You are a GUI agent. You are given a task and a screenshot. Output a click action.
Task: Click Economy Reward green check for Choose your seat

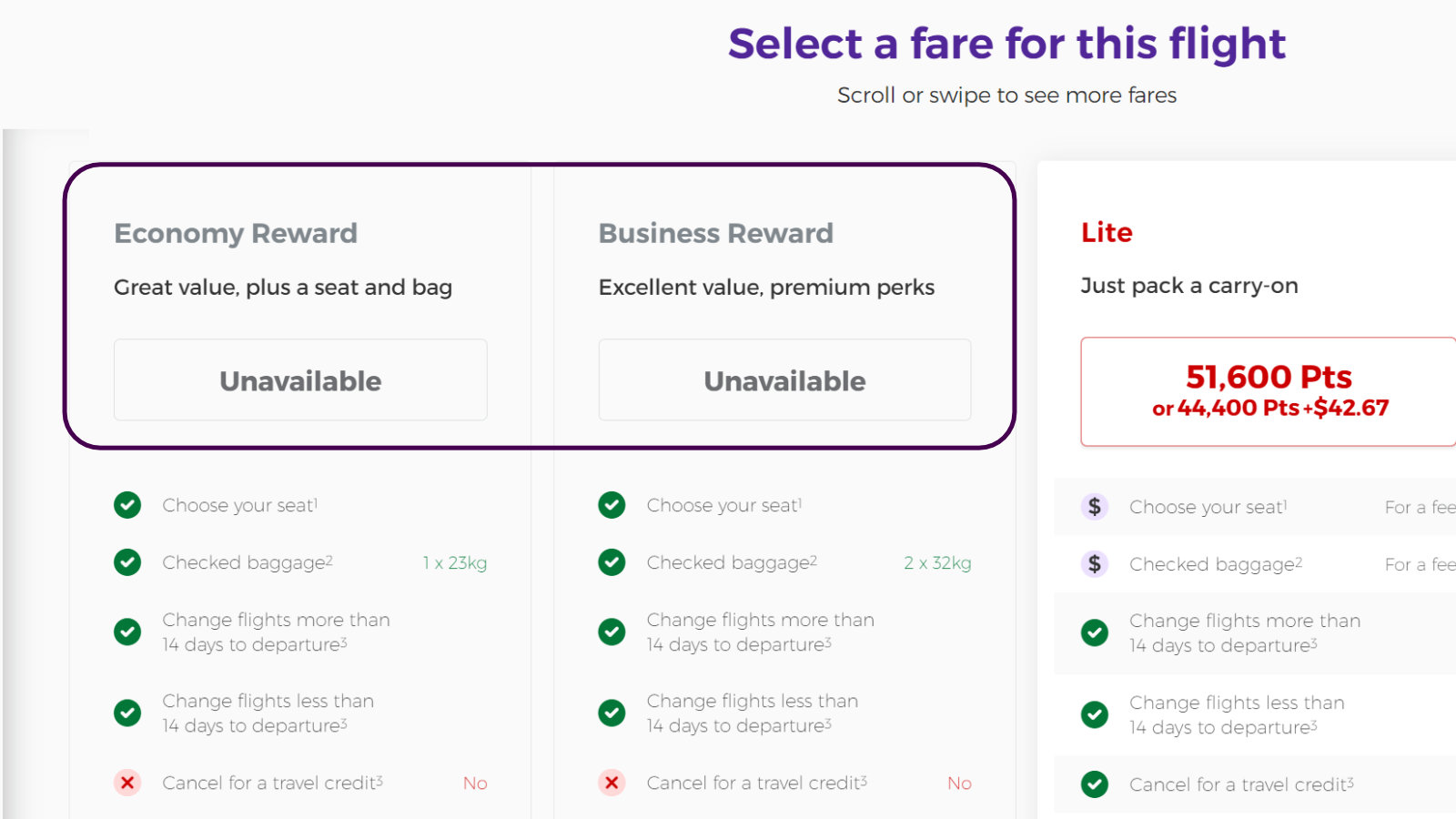(x=127, y=505)
